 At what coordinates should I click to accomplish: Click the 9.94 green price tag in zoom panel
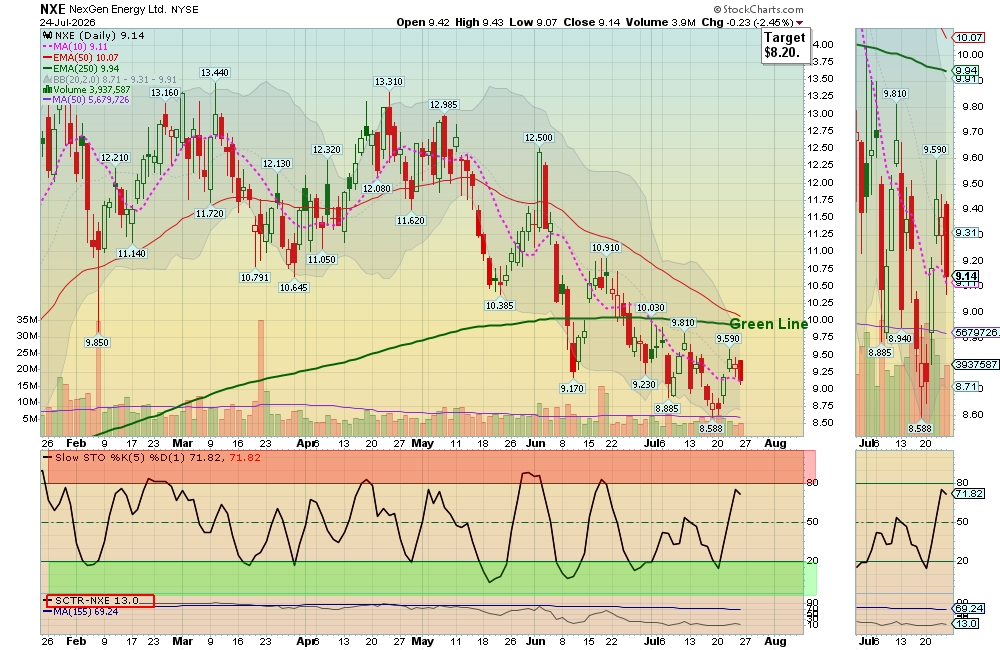point(967,71)
